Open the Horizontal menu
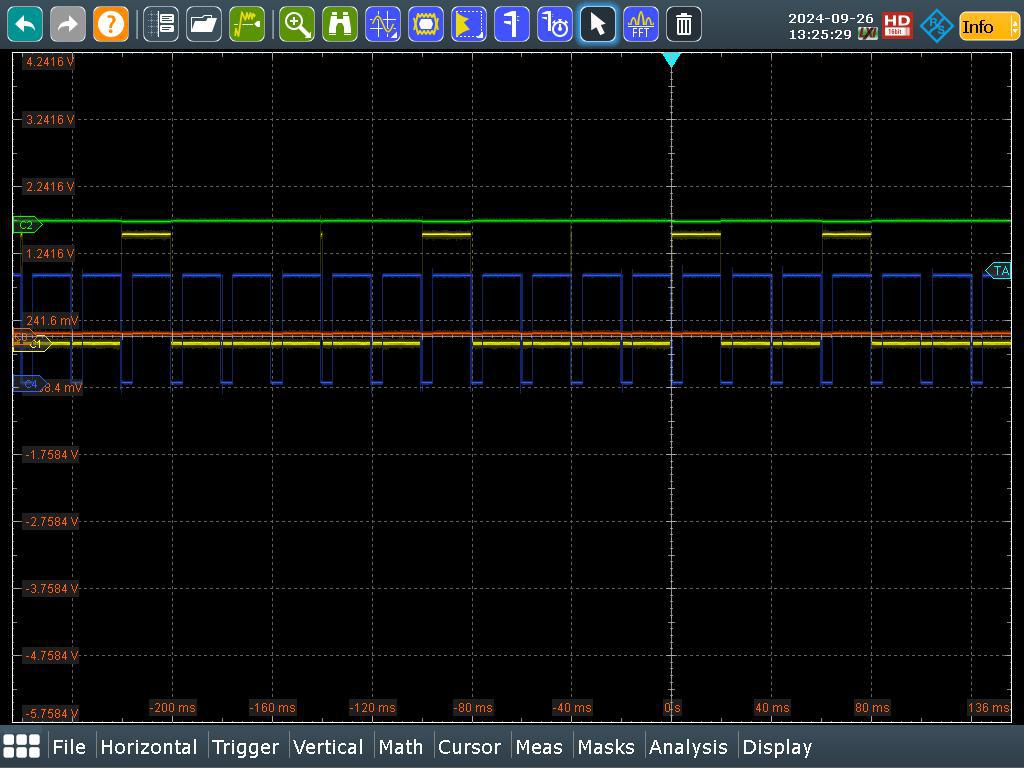 [148, 747]
